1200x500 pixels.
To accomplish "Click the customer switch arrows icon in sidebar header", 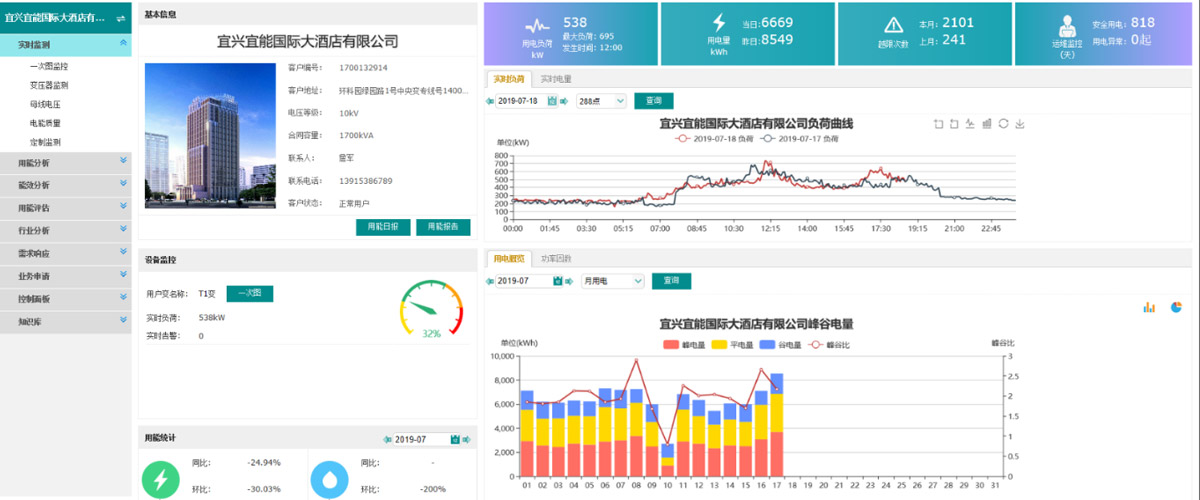I will tap(120, 18).
